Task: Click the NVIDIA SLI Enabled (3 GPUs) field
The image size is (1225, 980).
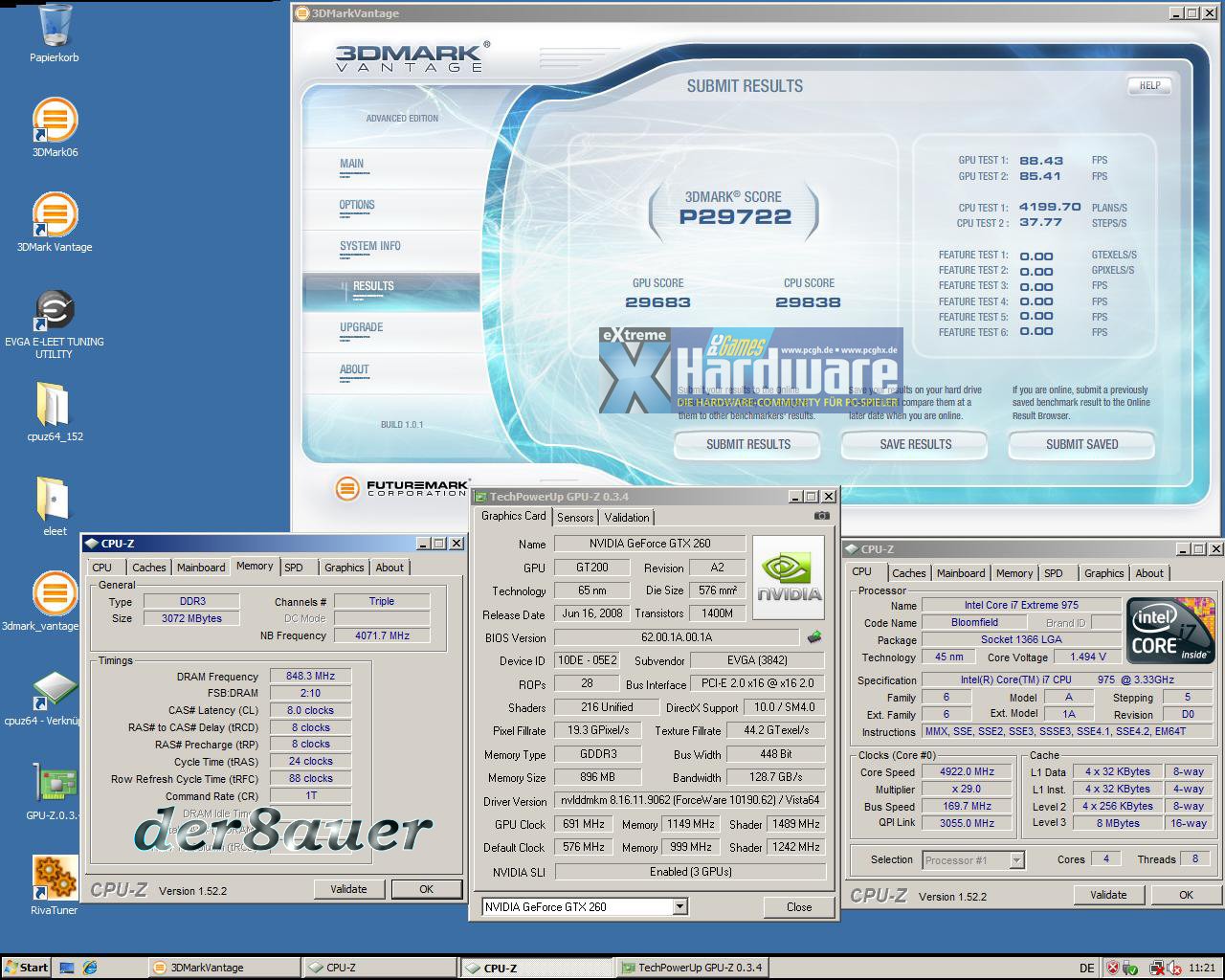Action: [x=690, y=872]
